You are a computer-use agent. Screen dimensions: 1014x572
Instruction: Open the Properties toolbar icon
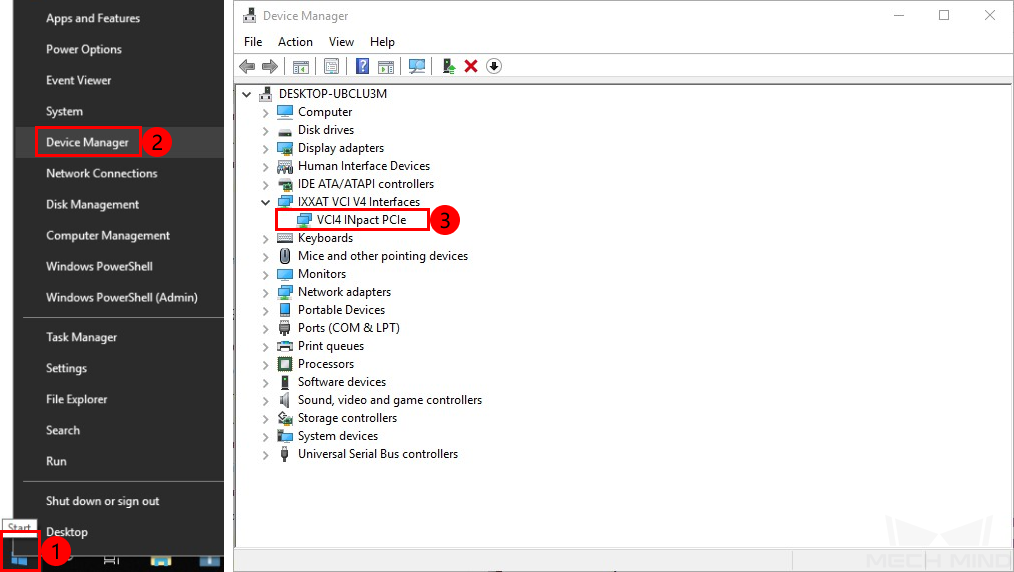coord(332,66)
